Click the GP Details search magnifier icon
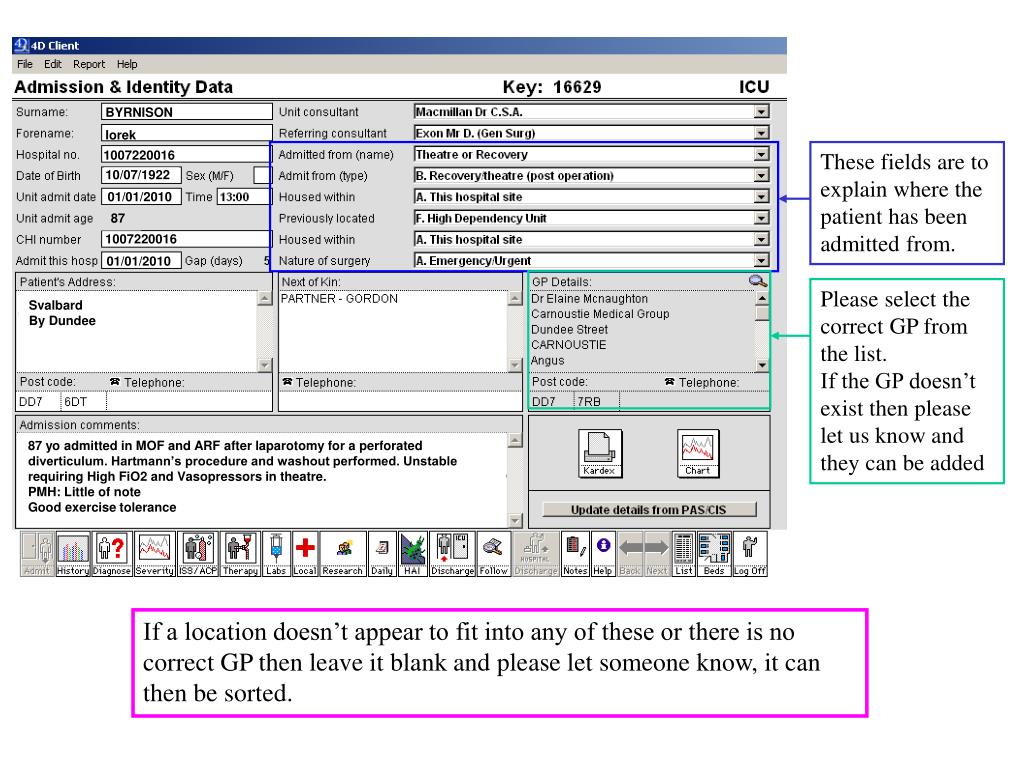This screenshot has height=768, width=1024. (x=758, y=281)
